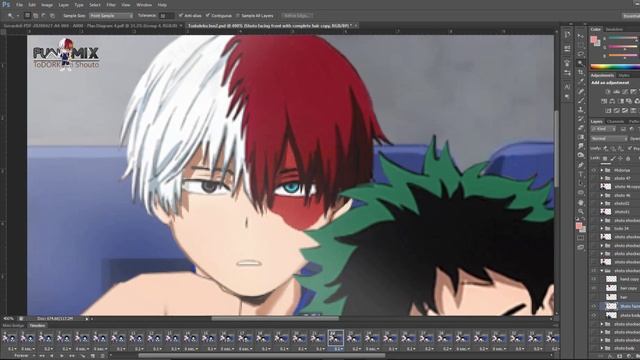Add a Curves adjustment

tap(625, 92)
